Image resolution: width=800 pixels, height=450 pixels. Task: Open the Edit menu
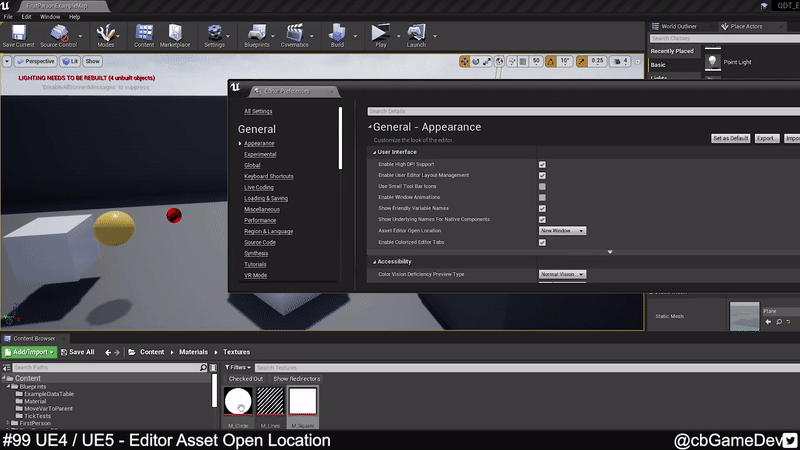(27, 17)
